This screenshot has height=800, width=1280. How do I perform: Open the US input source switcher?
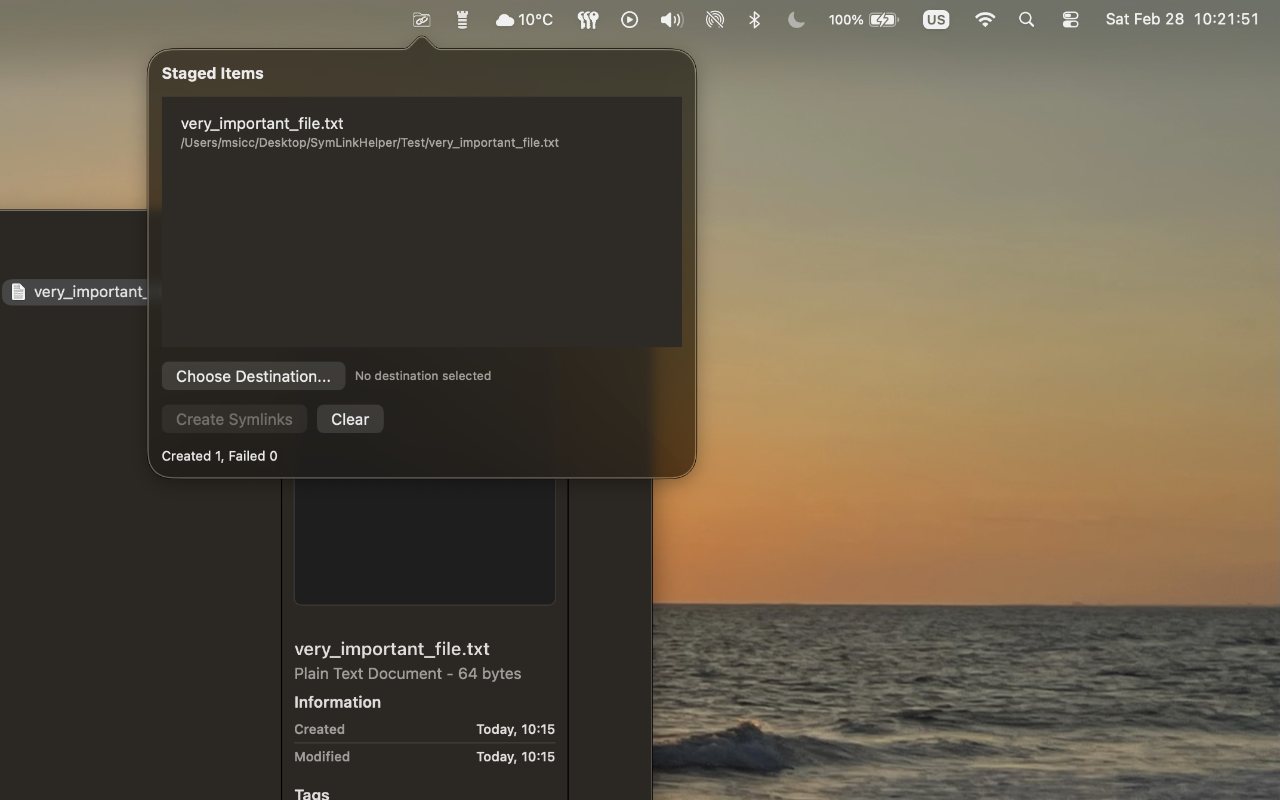pos(934,19)
